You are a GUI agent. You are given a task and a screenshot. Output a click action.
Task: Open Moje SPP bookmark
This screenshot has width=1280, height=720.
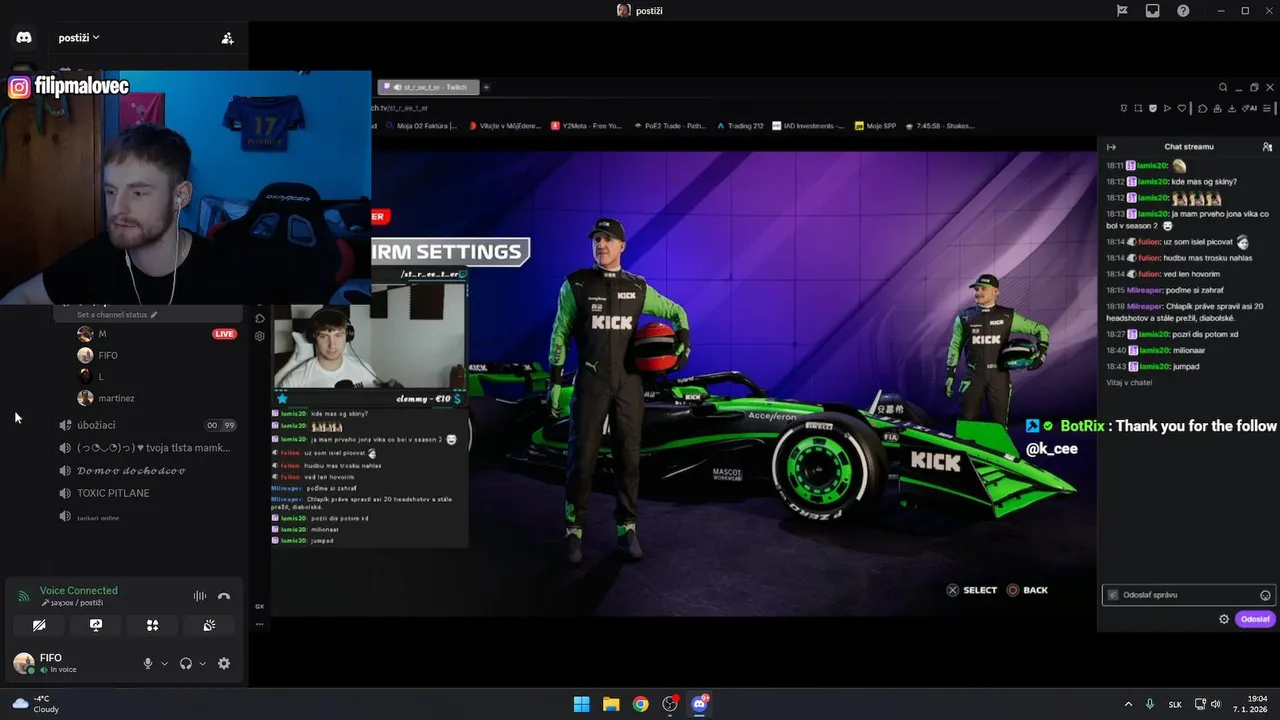coord(875,126)
